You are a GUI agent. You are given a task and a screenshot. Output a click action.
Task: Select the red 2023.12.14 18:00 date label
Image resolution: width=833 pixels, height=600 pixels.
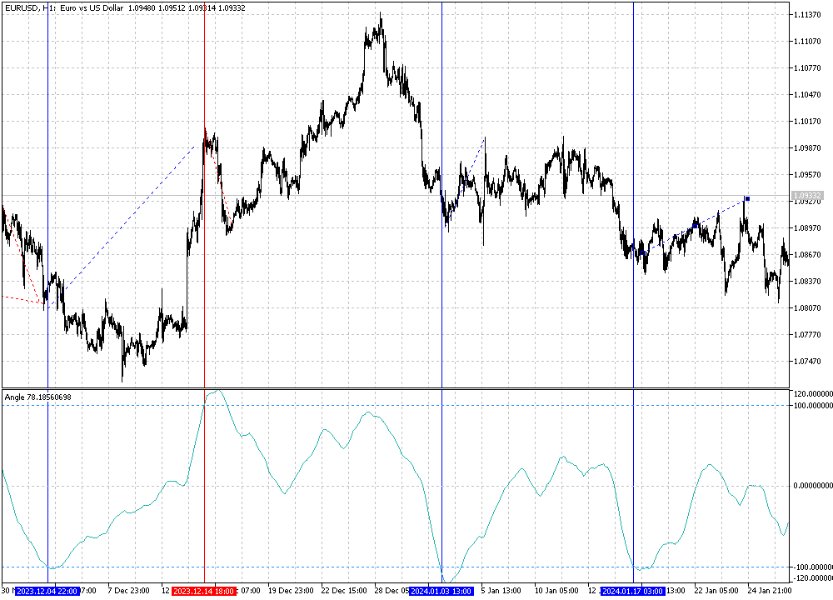(x=204, y=591)
